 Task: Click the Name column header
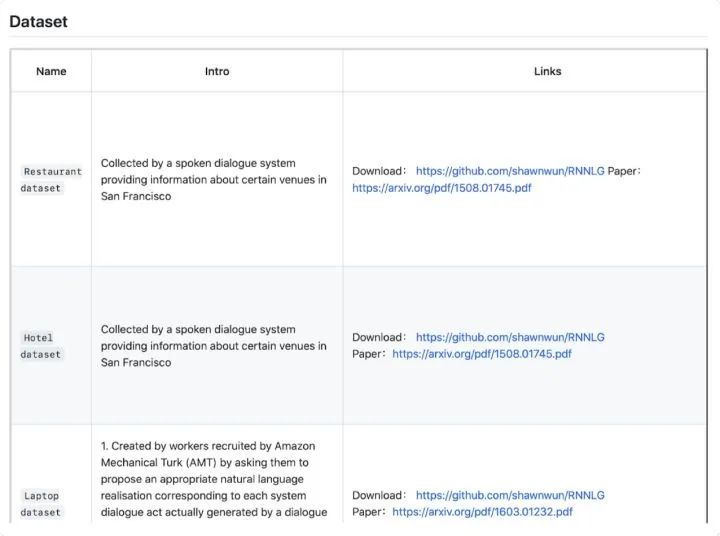pyautogui.click(x=51, y=72)
